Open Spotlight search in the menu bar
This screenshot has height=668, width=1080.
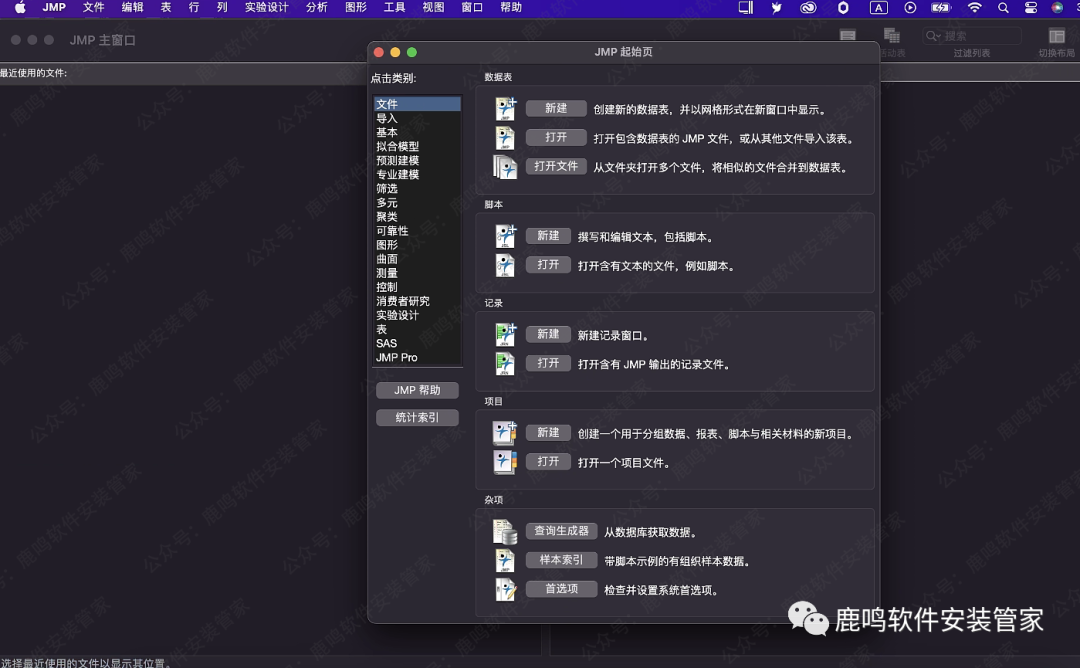[1003, 8]
